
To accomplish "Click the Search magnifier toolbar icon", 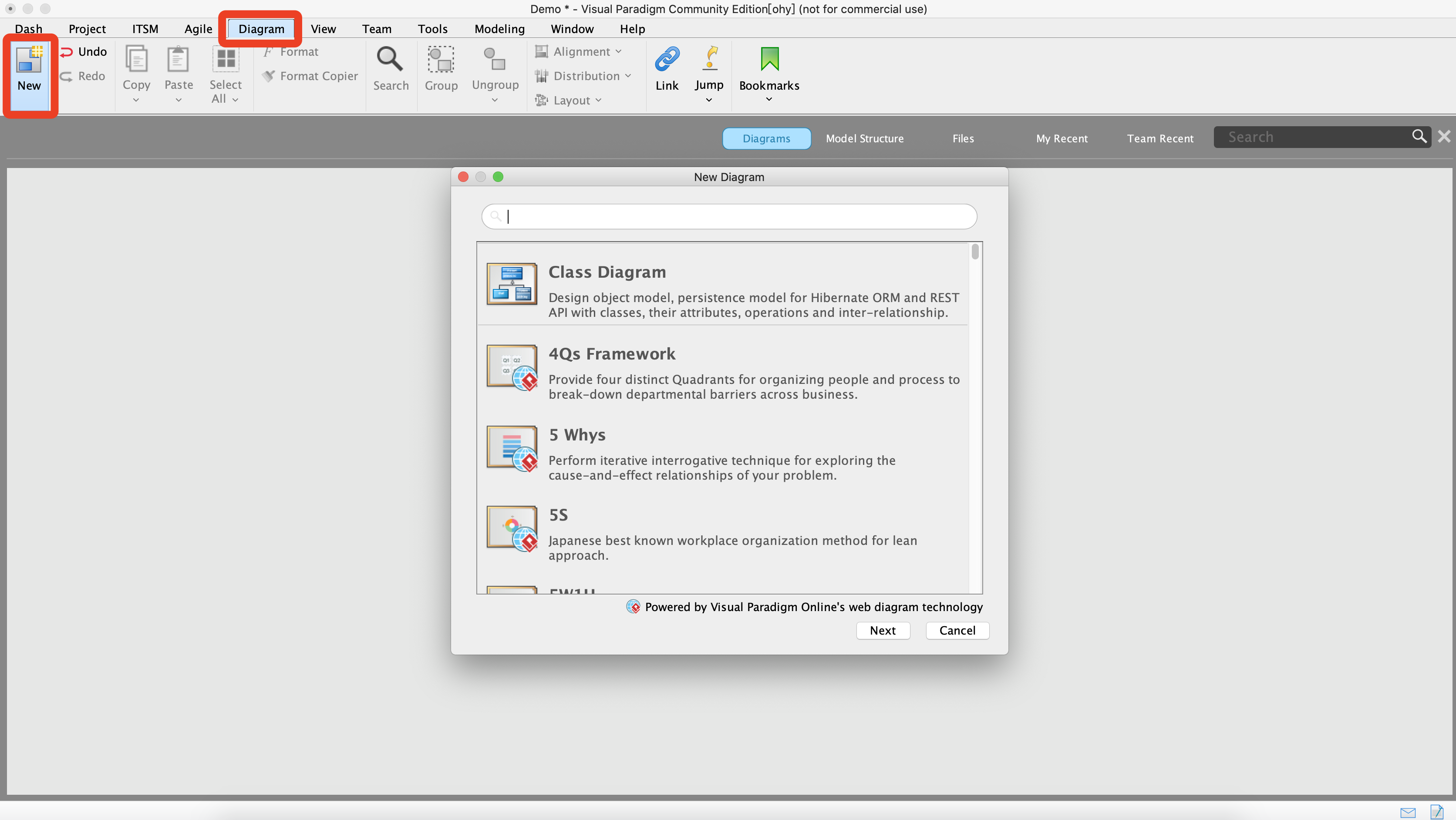I will click(x=390, y=59).
